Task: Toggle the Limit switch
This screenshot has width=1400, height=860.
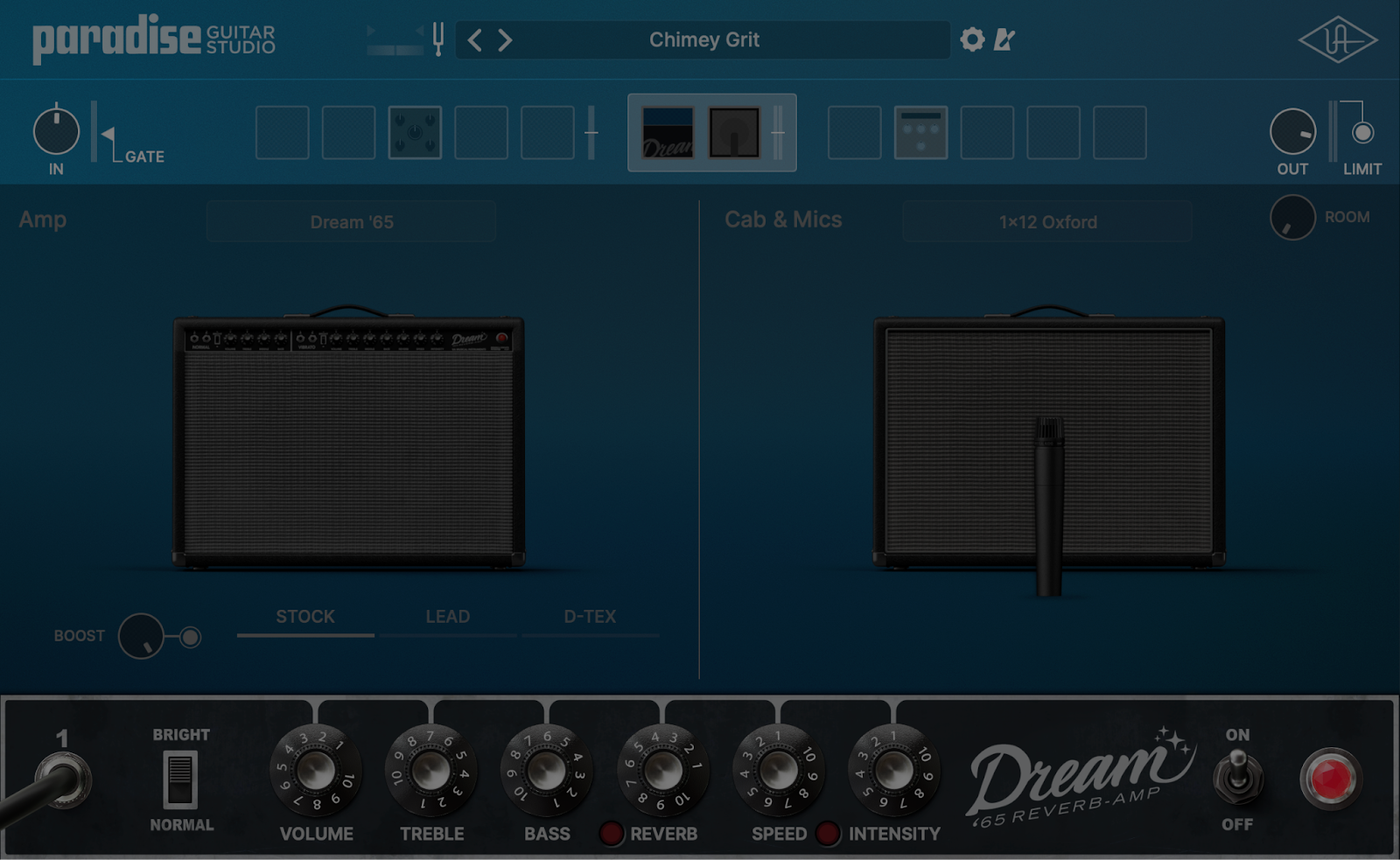Action: click(x=1362, y=133)
